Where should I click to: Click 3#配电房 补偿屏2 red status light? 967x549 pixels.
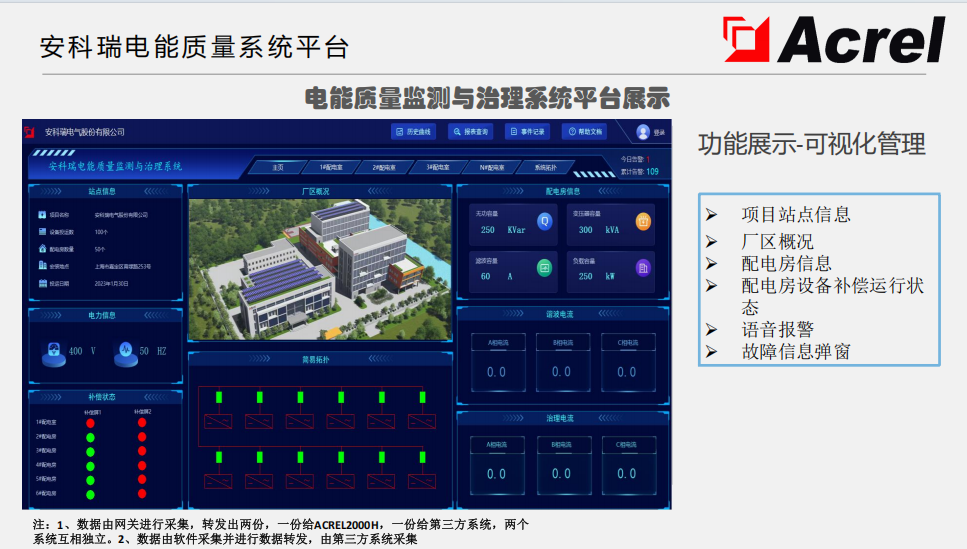click(142, 451)
